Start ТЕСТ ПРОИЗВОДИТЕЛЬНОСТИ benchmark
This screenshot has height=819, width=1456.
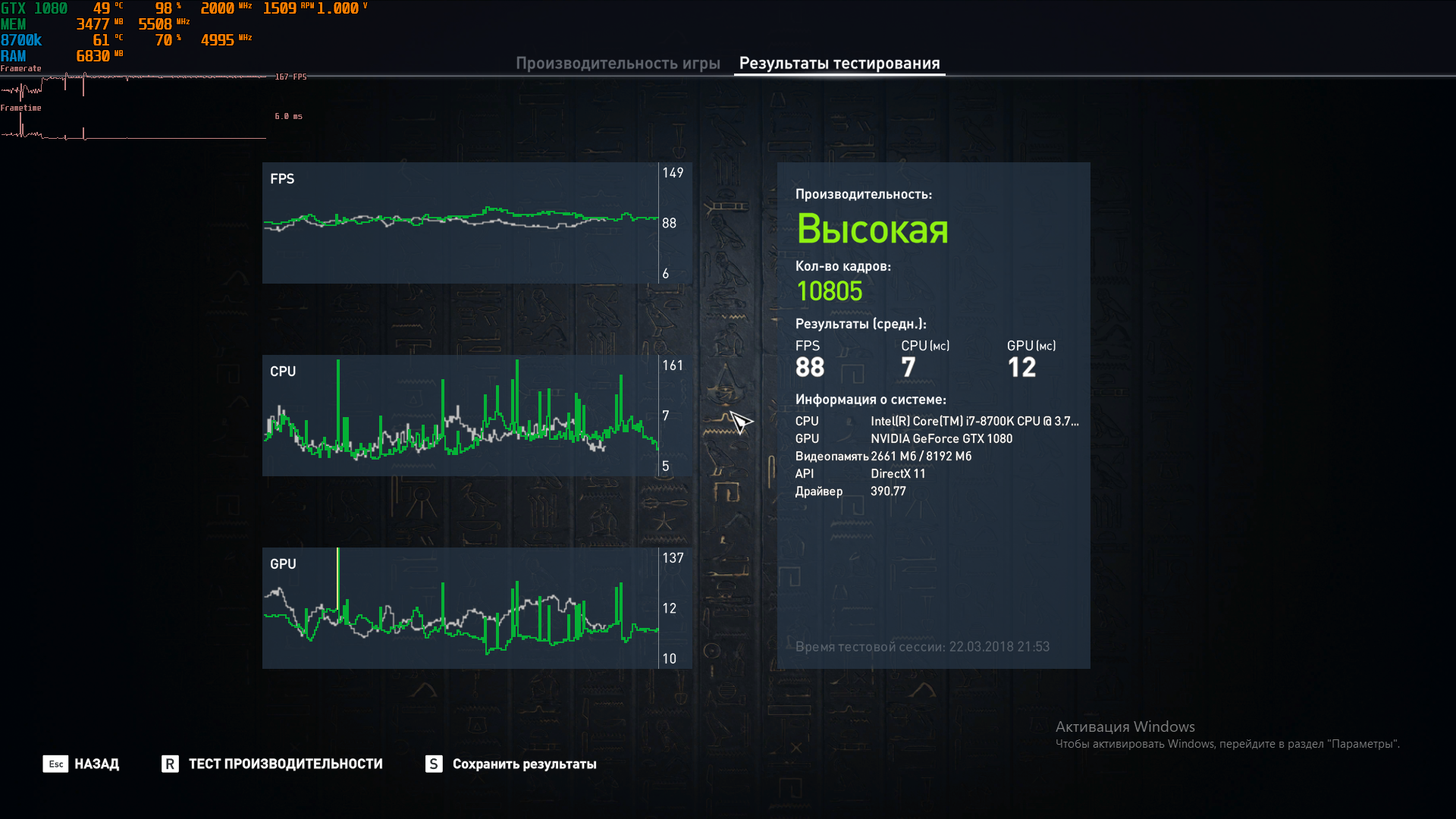click(285, 764)
